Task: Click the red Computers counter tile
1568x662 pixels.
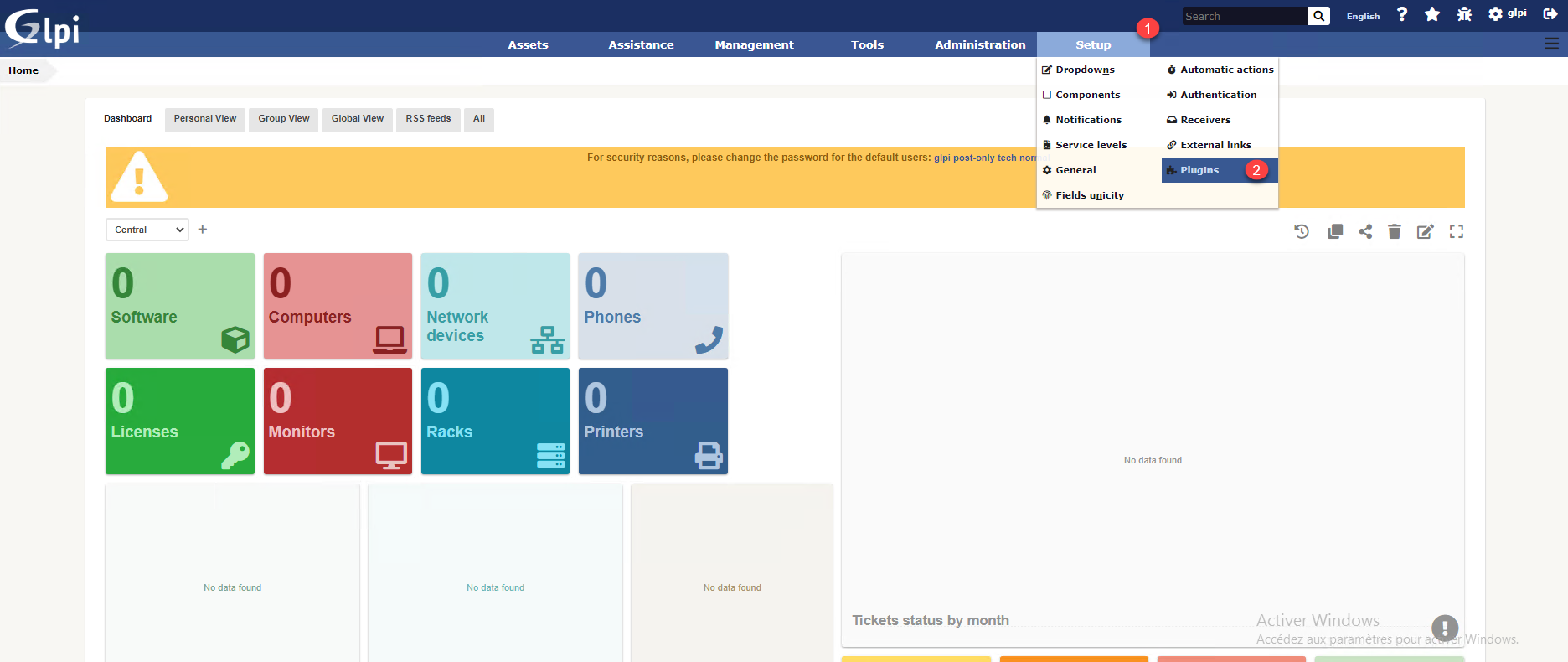Action: click(x=338, y=306)
